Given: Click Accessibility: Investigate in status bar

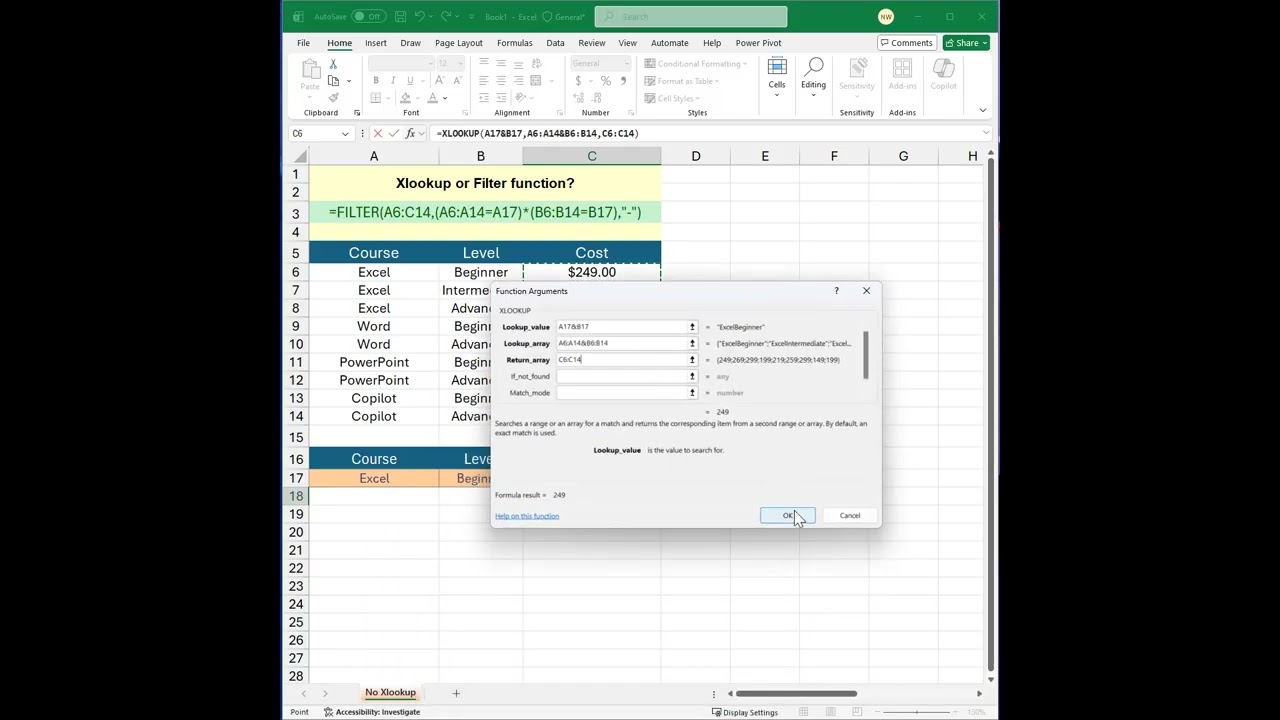Looking at the screenshot, I should click(372, 712).
